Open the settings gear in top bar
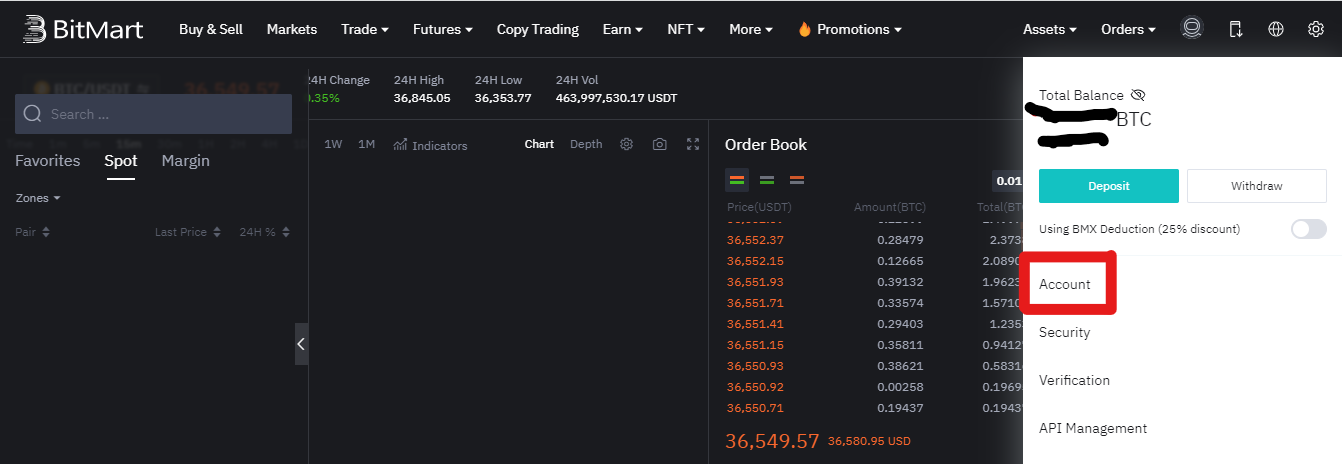Image resolution: width=1342 pixels, height=464 pixels. tap(1316, 29)
